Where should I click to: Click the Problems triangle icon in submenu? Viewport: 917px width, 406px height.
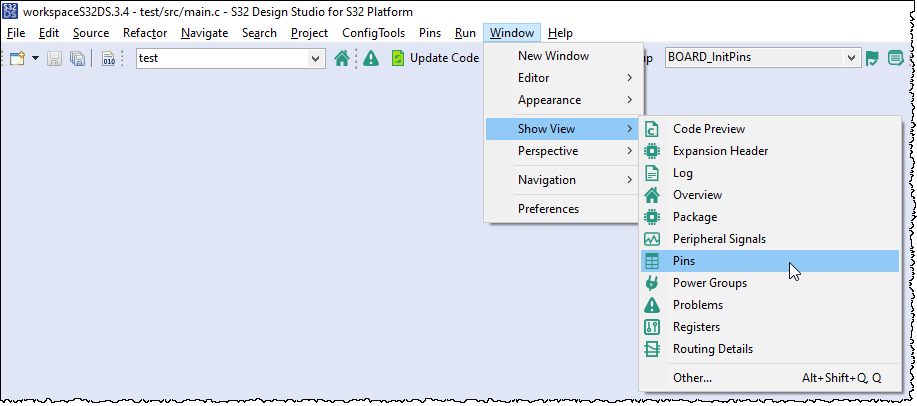click(x=651, y=305)
